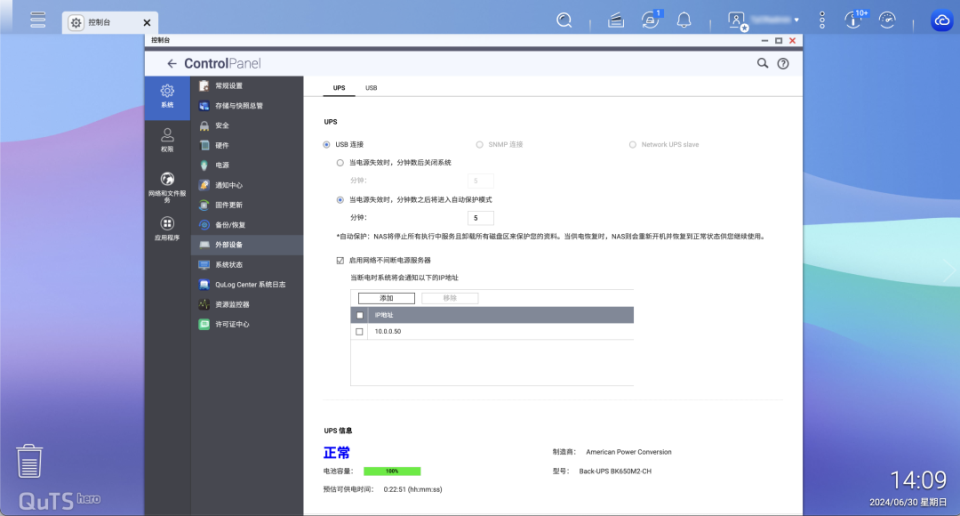This screenshot has width=960, height=516.
Task: Select the 应用程序 category icon
Action: coord(167,229)
